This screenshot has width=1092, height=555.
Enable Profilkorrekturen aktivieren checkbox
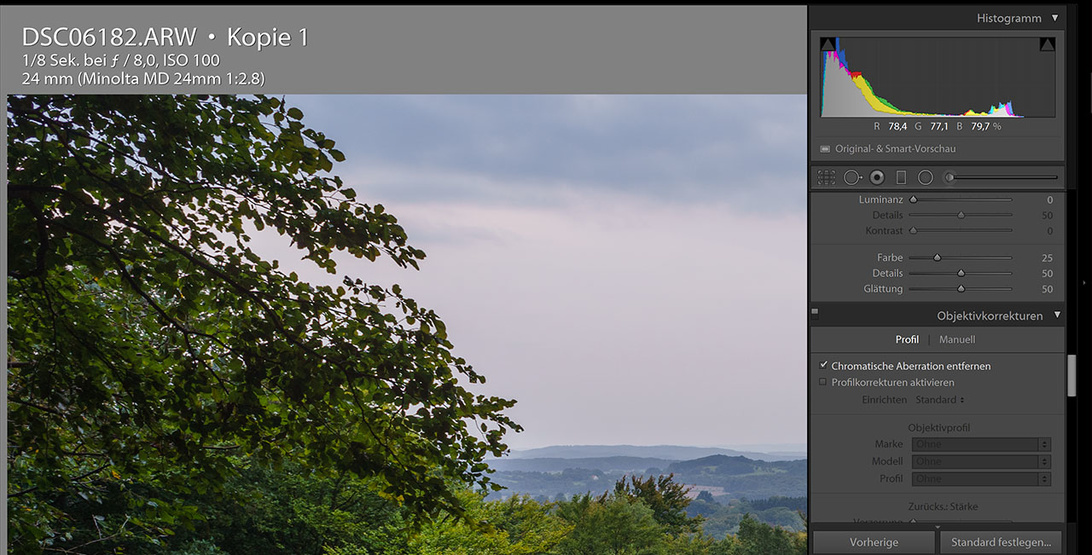(823, 382)
